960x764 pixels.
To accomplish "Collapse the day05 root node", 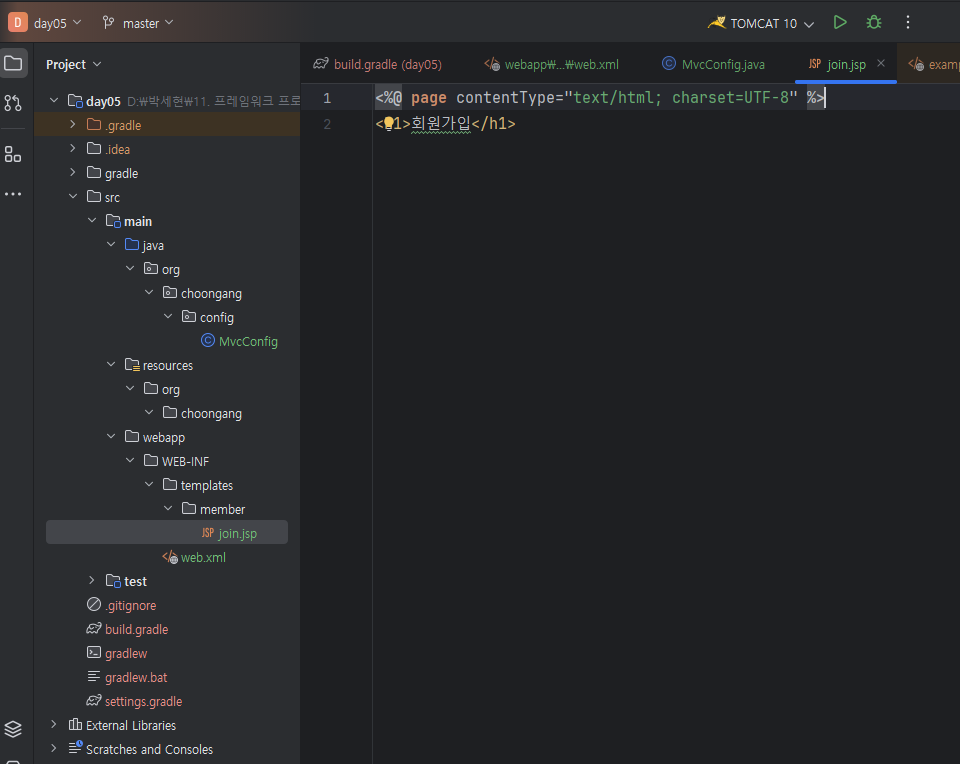I will click(54, 100).
